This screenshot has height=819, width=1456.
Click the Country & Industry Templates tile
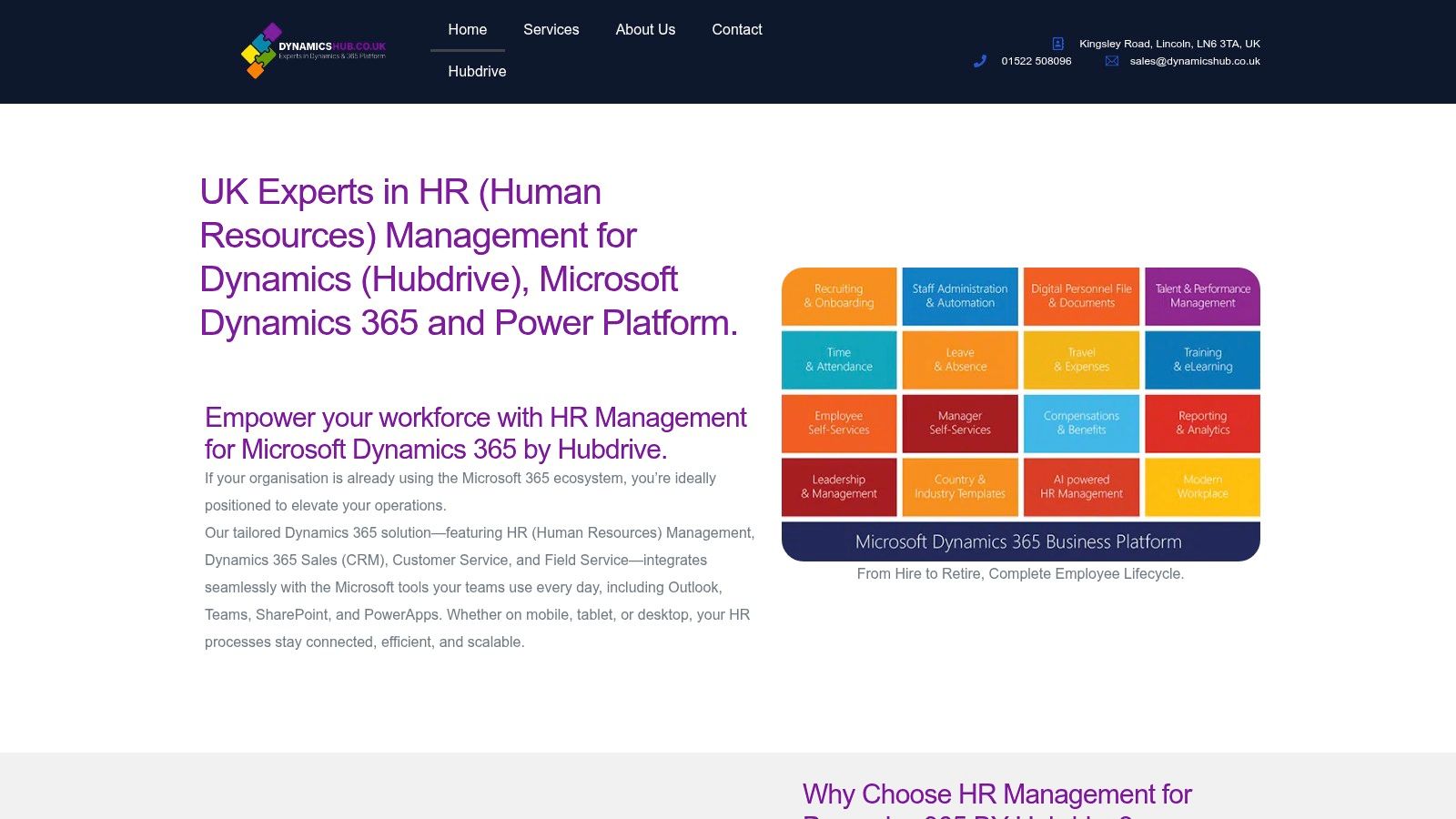click(960, 487)
